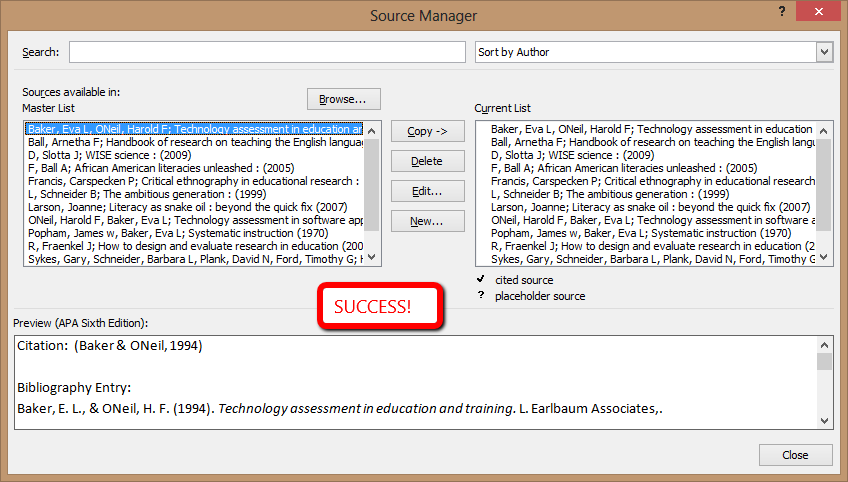Click Current List scroll up arrow
This screenshot has width=848, height=482.
(x=824, y=131)
